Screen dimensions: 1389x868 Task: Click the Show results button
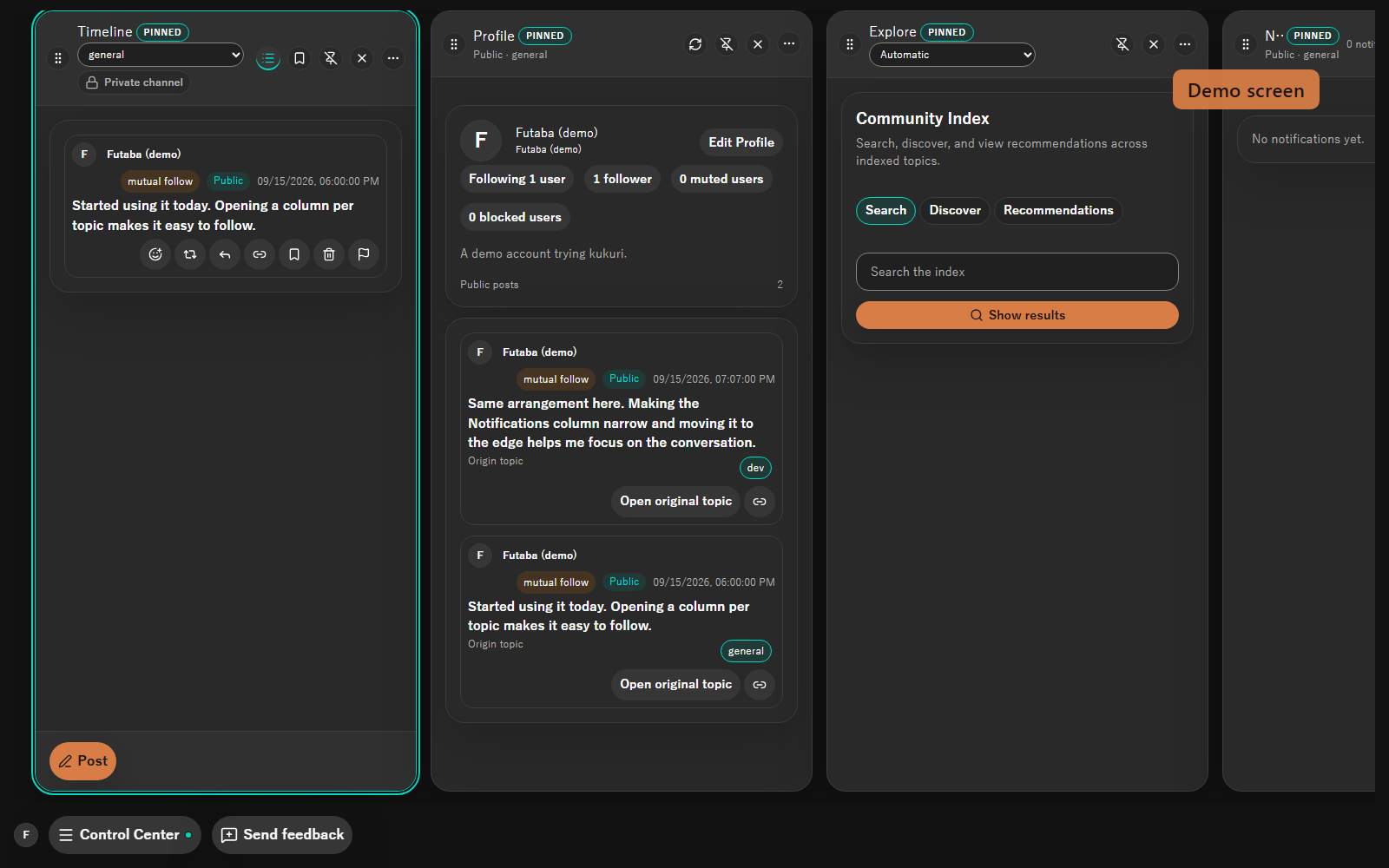(x=1017, y=315)
